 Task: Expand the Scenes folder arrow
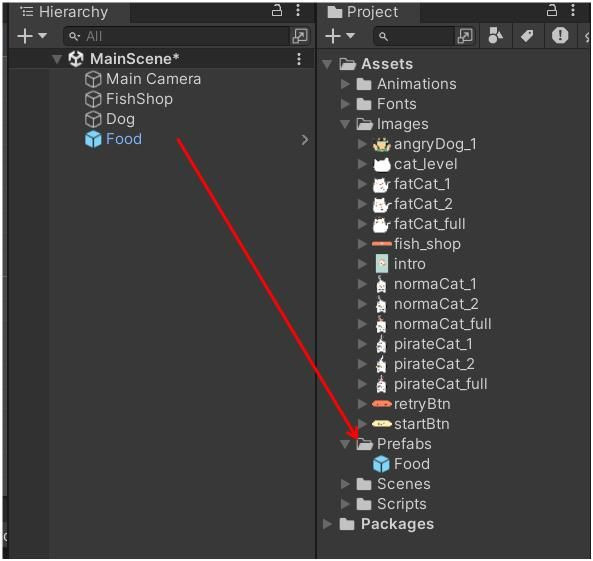tap(345, 484)
